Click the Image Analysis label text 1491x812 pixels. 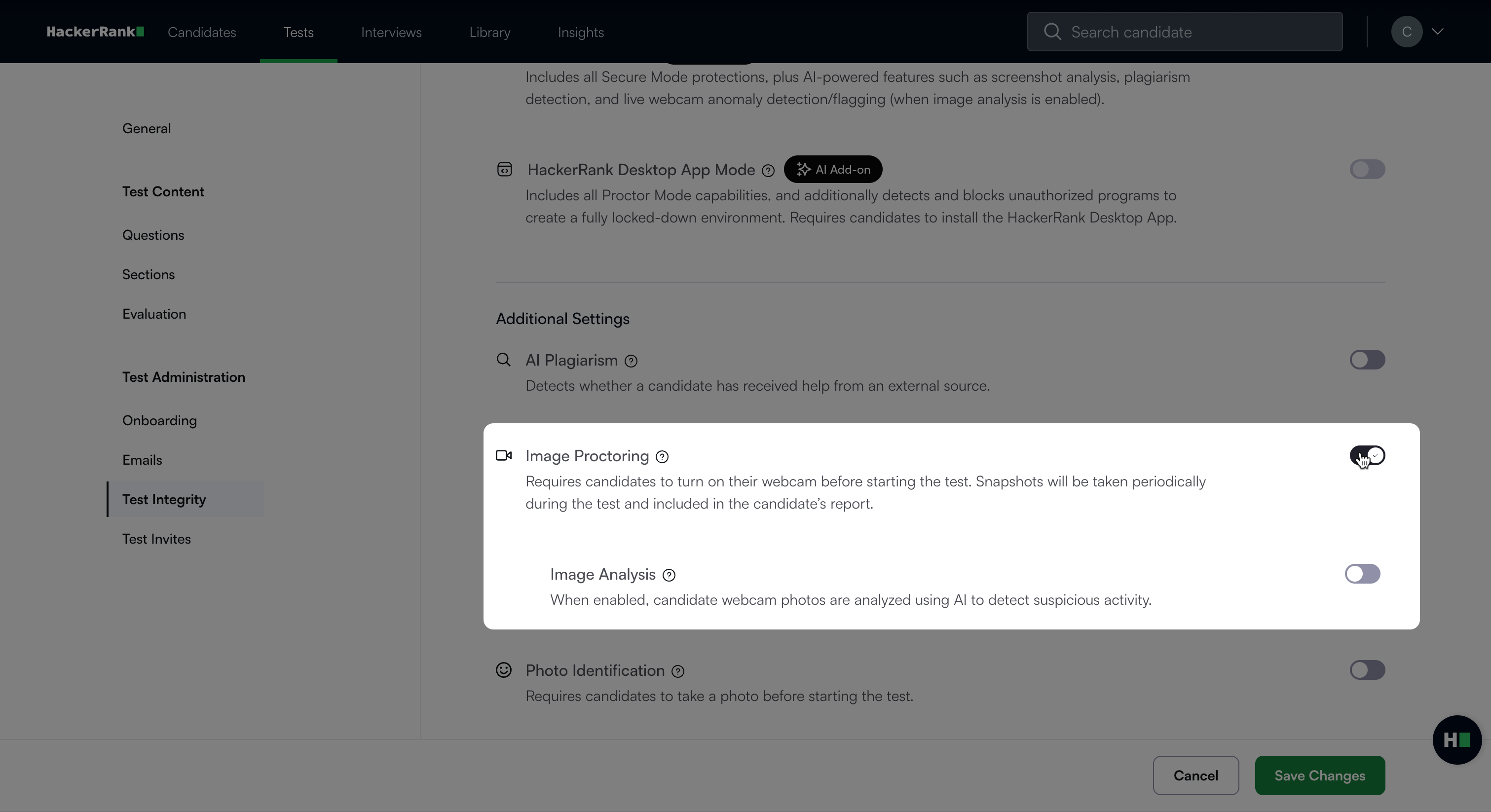602,574
